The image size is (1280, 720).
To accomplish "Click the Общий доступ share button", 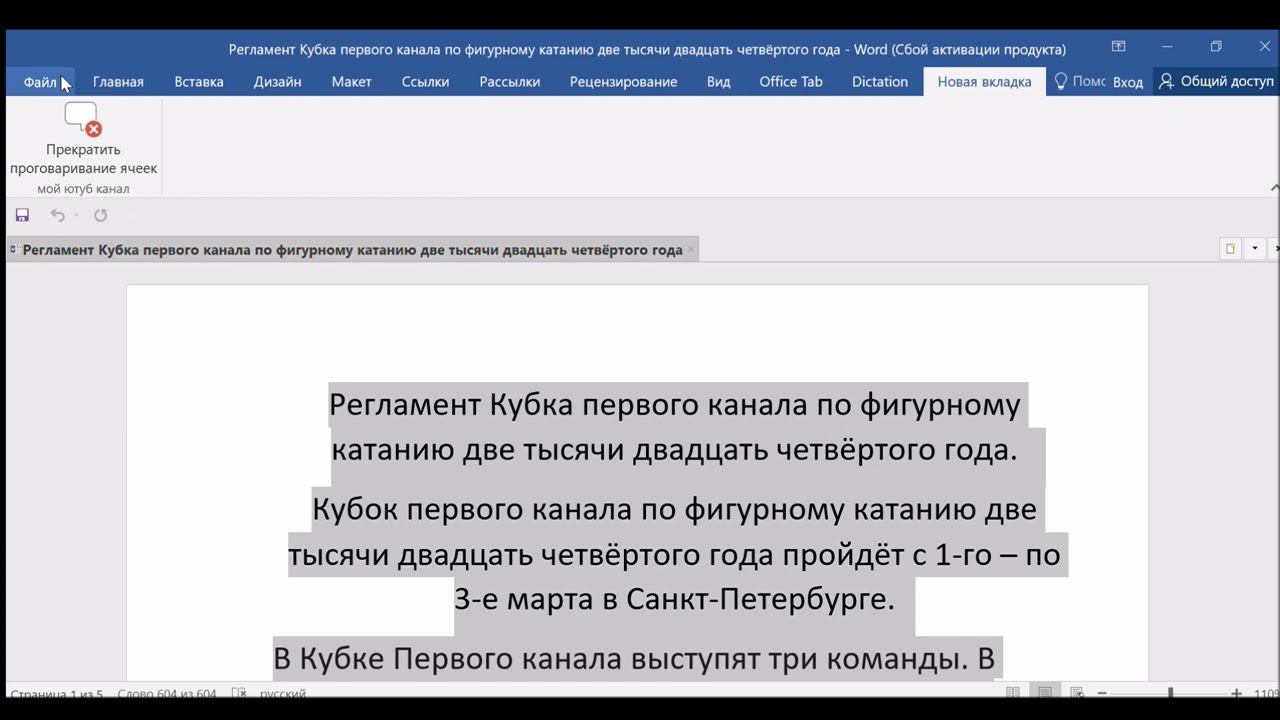I will pos(1216,82).
